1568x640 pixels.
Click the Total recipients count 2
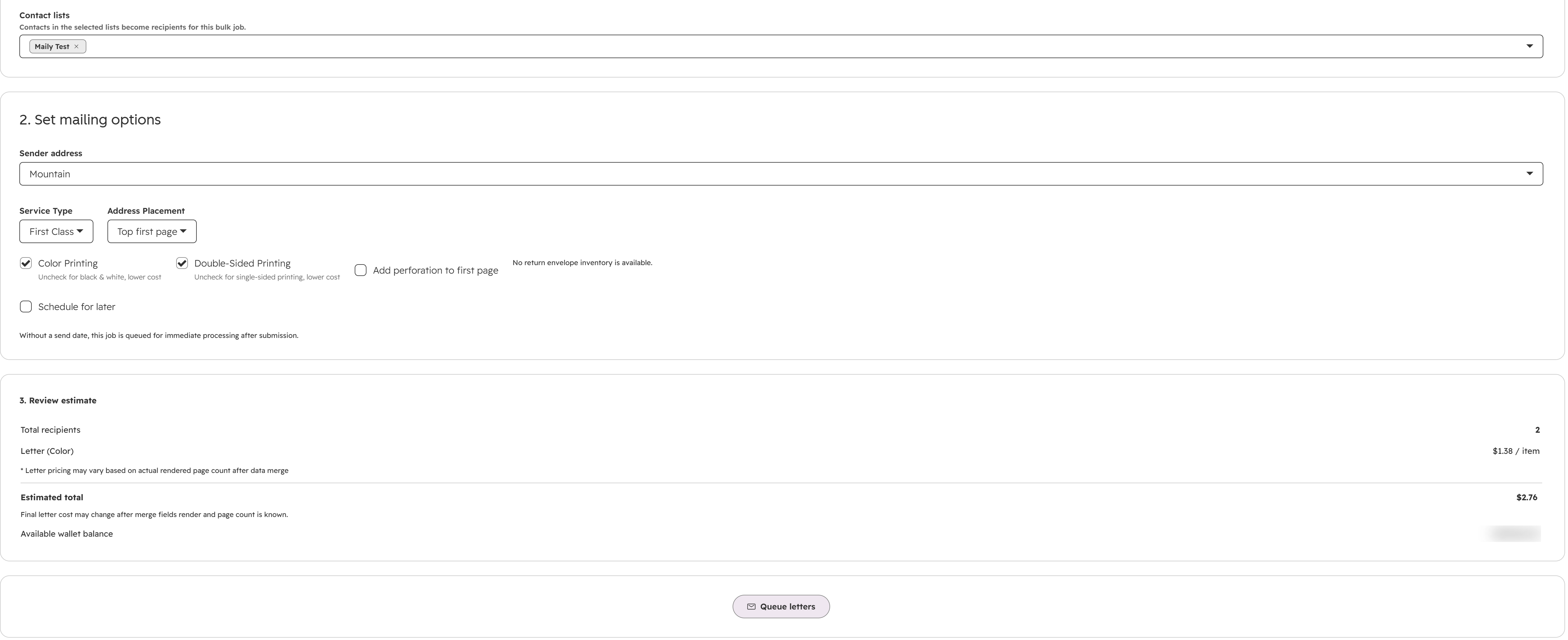(x=1537, y=430)
